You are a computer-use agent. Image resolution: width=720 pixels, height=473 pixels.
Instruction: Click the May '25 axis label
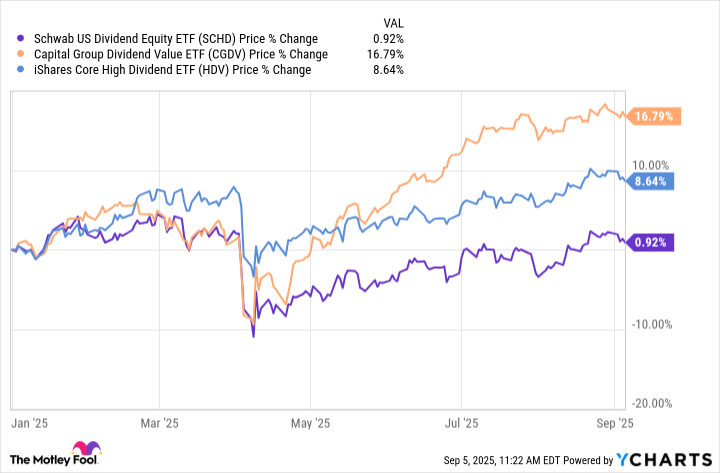[x=310, y=423]
